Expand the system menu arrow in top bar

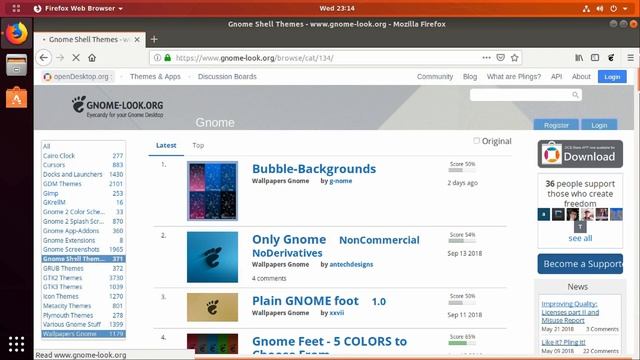pyautogui.click(x=625, y=9)
